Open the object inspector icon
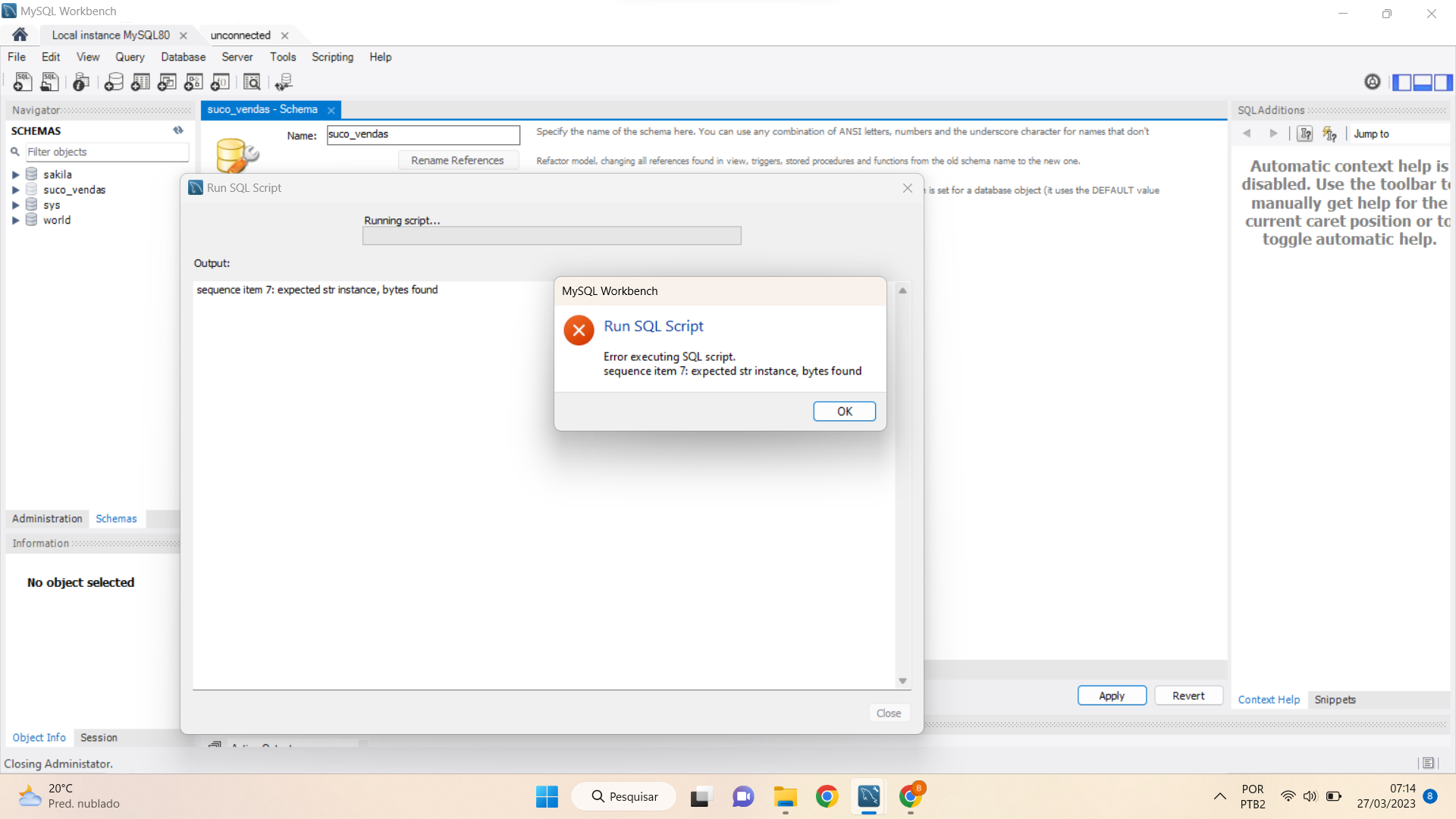Screen dimensions: 1456x819 [x=81, y=82]
